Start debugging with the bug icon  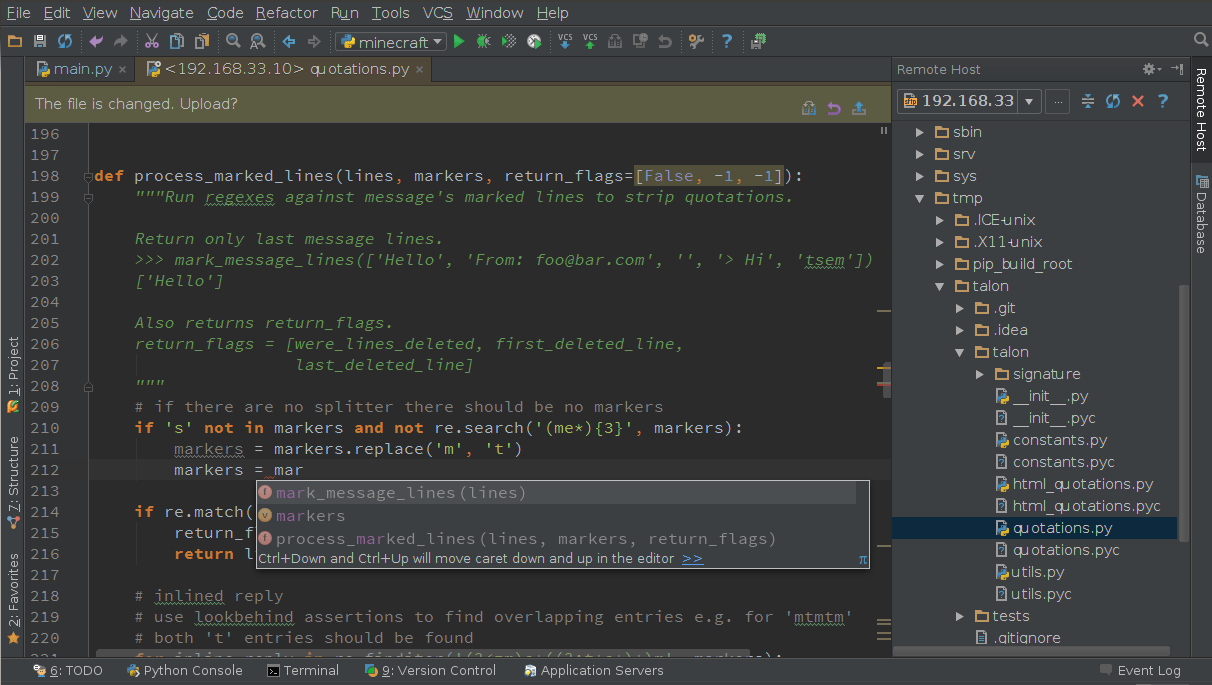(x=482, y=41)
